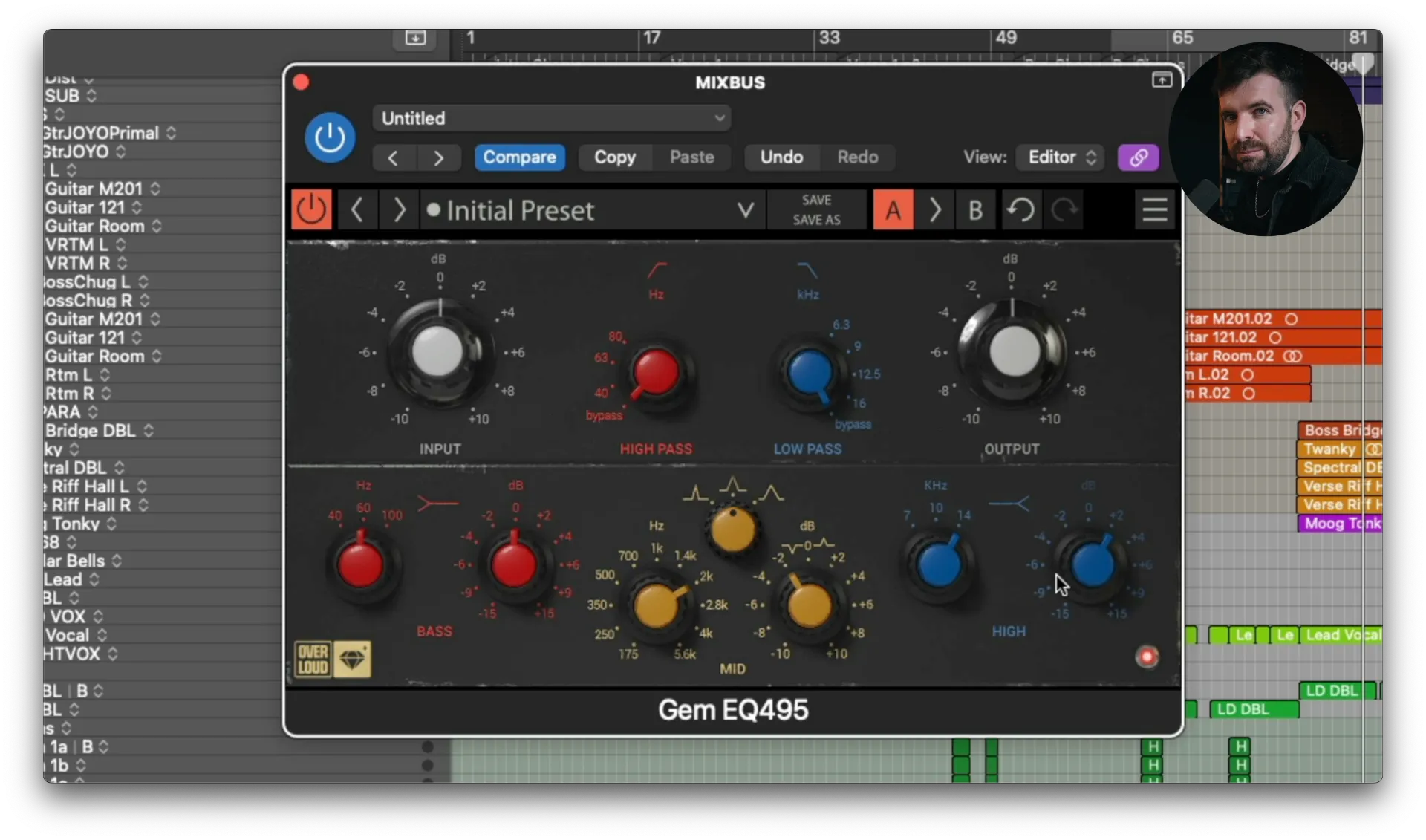Click the HIGH PASS frequency knob
Screen dimensions: 1426x840
(x=655, y=372)
